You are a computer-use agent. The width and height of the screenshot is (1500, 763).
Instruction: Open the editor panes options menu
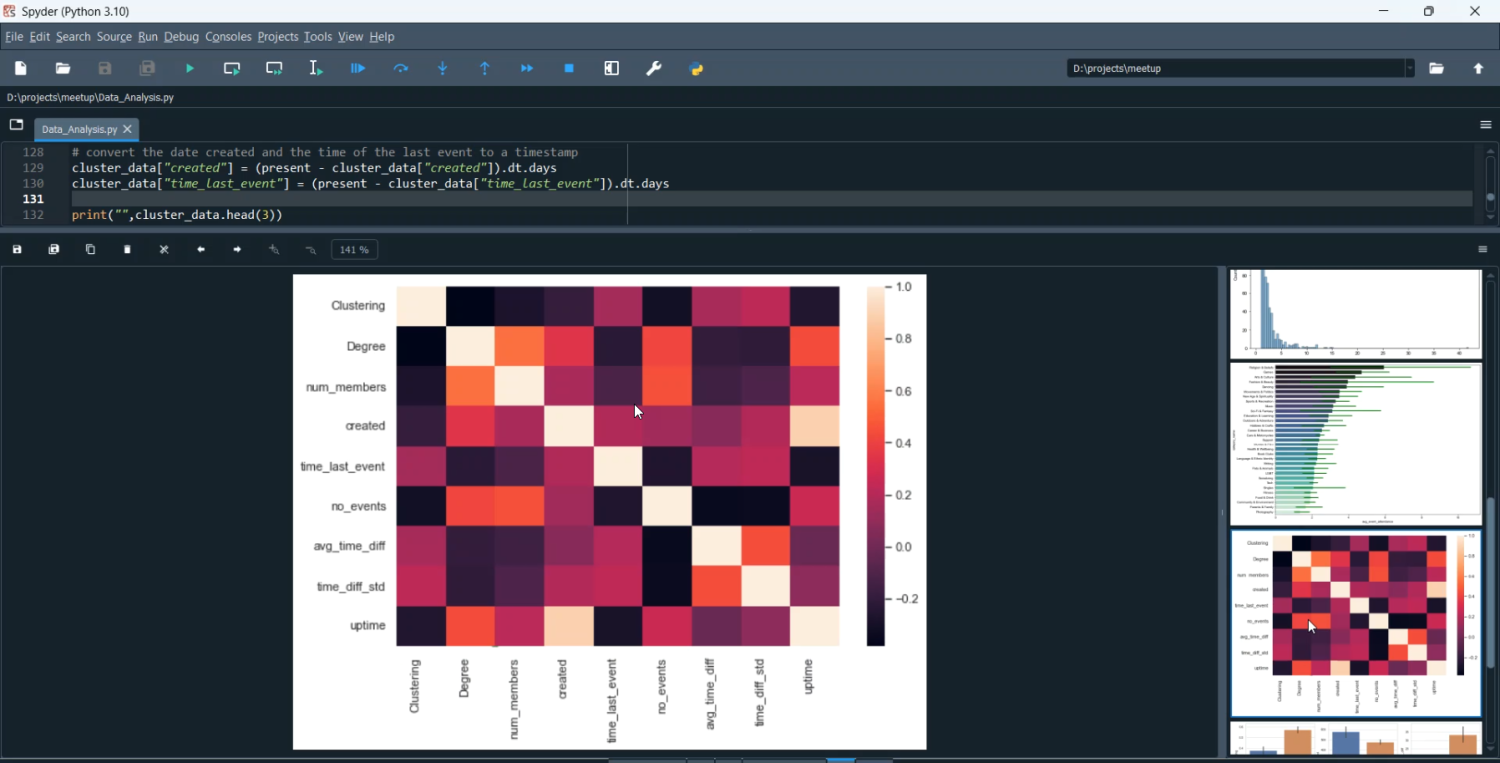click(1486, 124)
